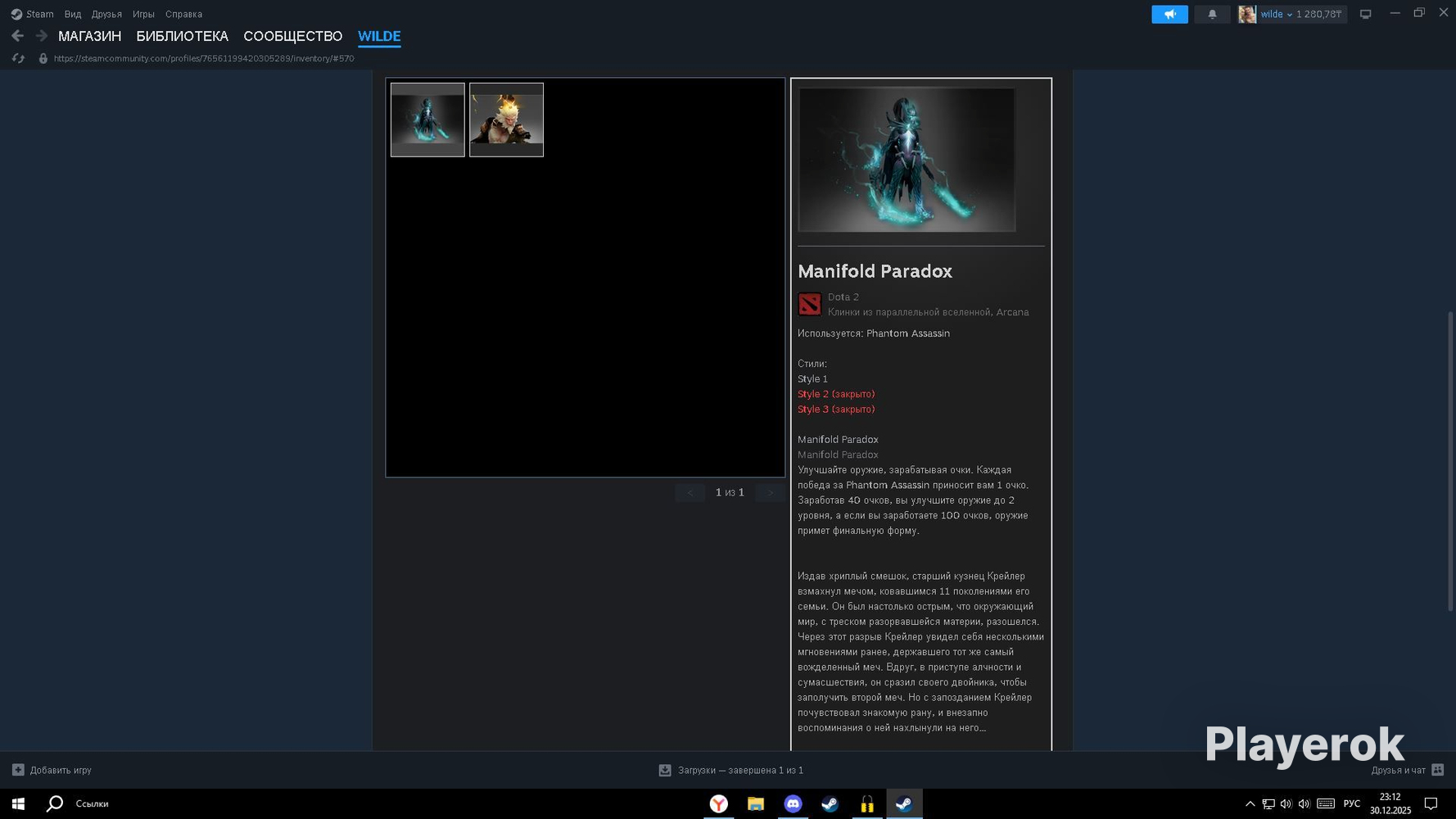Image resolution: width=1456 pixels, height=819 pixels.
Task: Open the touch keyboard tray icon
Action: coord(1326,803)
